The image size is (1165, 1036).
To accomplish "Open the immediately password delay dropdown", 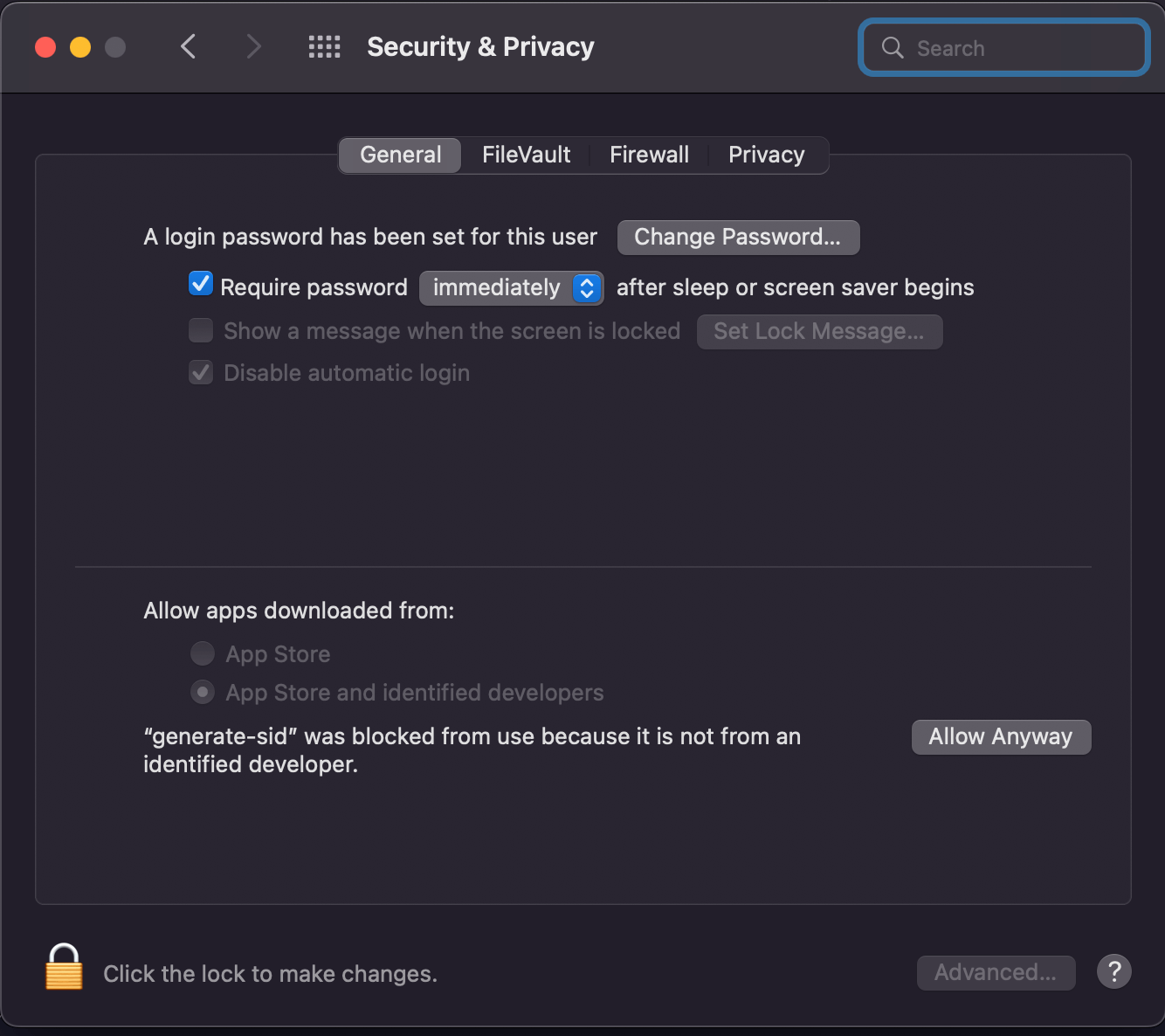I will pos(512,287).
